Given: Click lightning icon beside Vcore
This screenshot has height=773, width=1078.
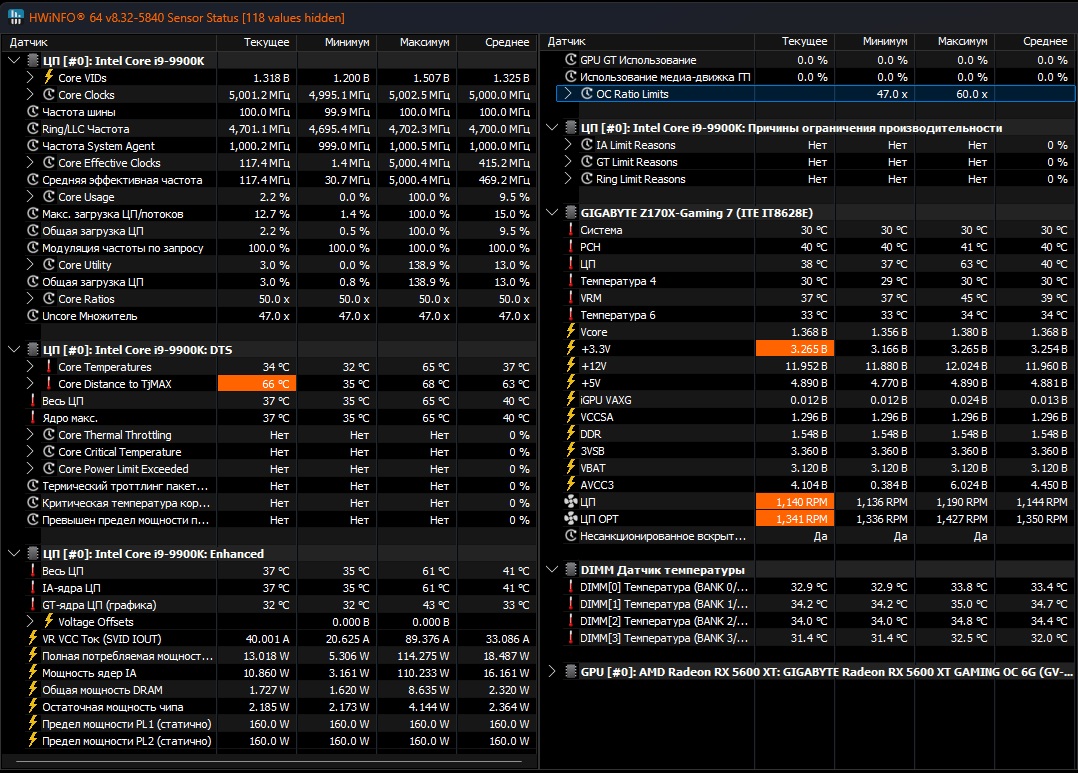Looking at the screenshot, I should [x=571, y=332].
